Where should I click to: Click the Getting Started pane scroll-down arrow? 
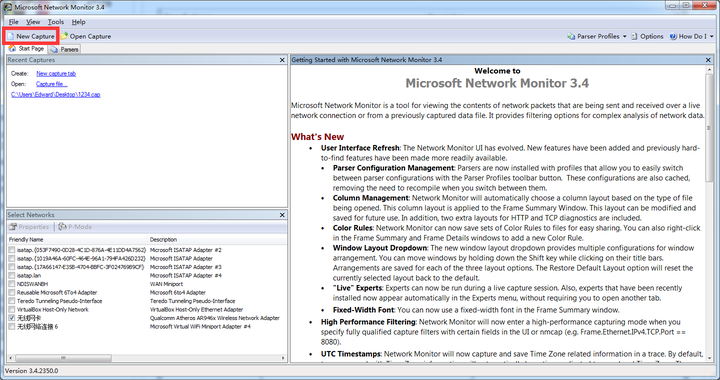(709, 358)
